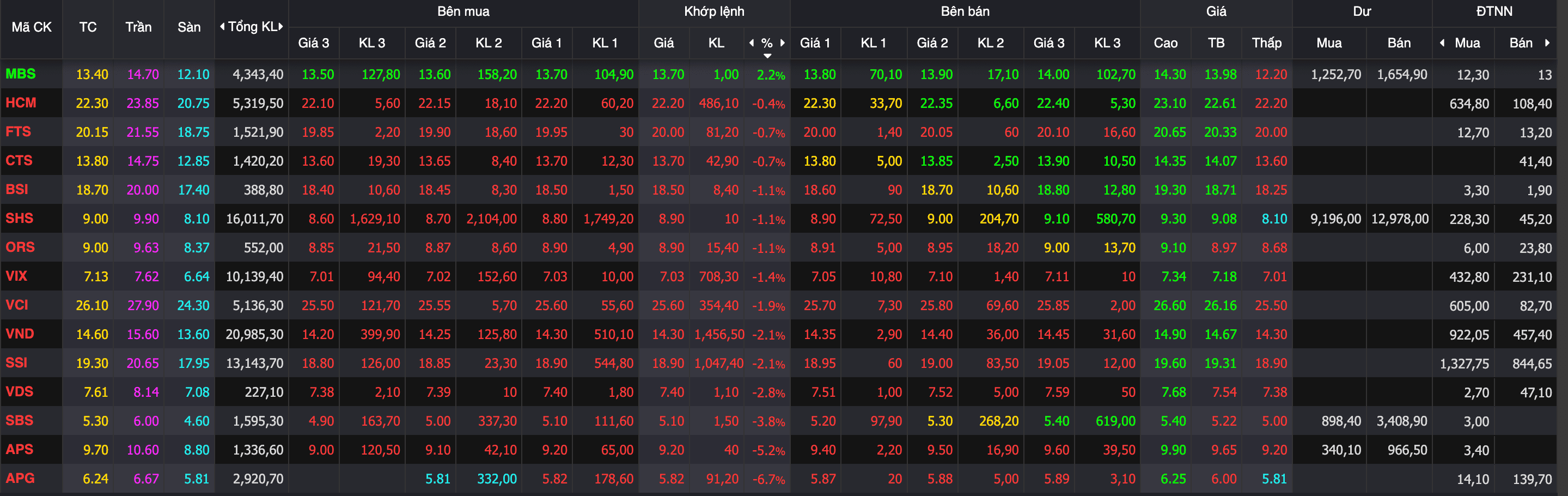Click FTS reference price 20.15

[92, 132]
